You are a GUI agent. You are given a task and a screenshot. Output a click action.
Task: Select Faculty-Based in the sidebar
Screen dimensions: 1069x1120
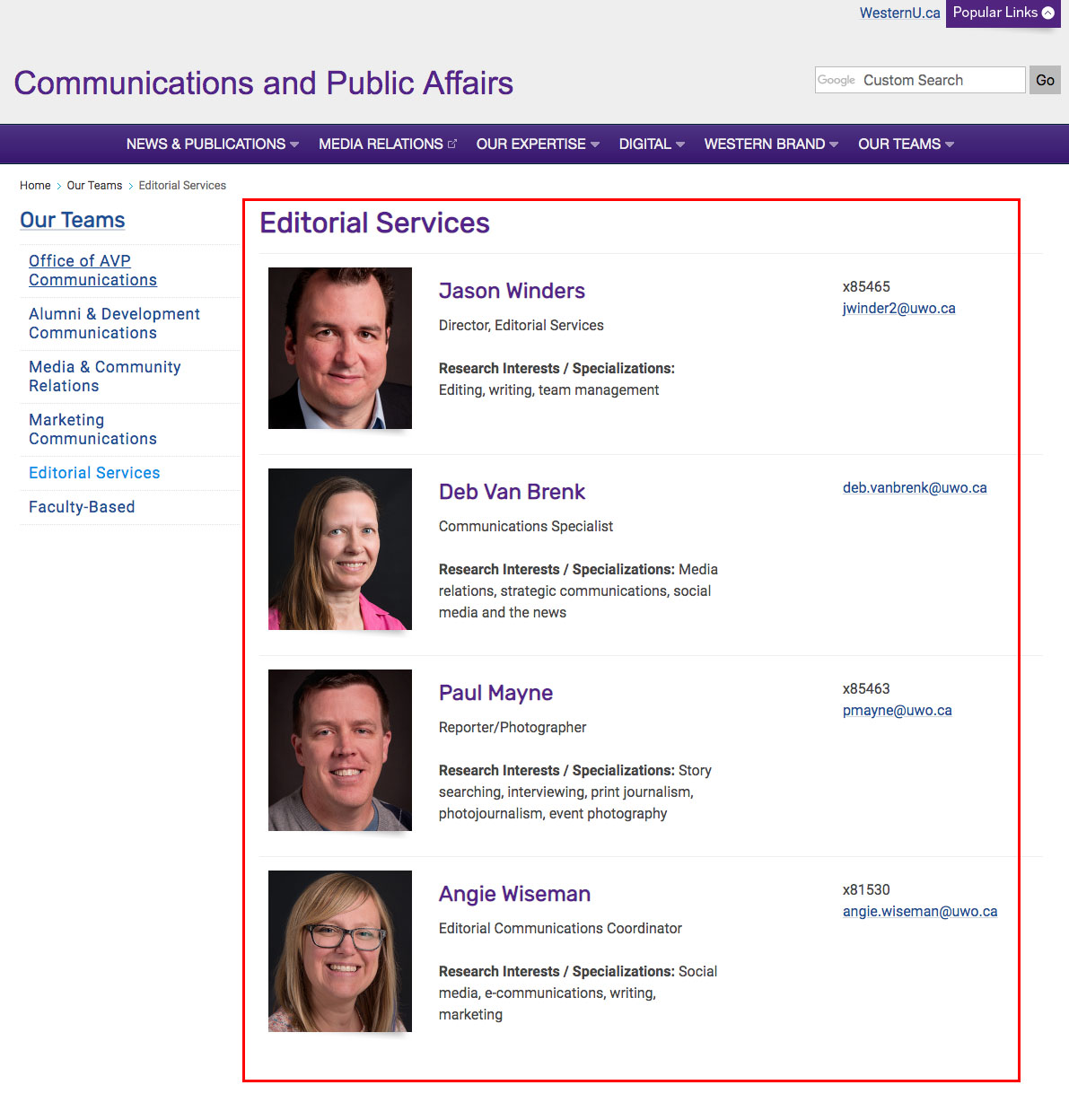[x=82, y=507]
